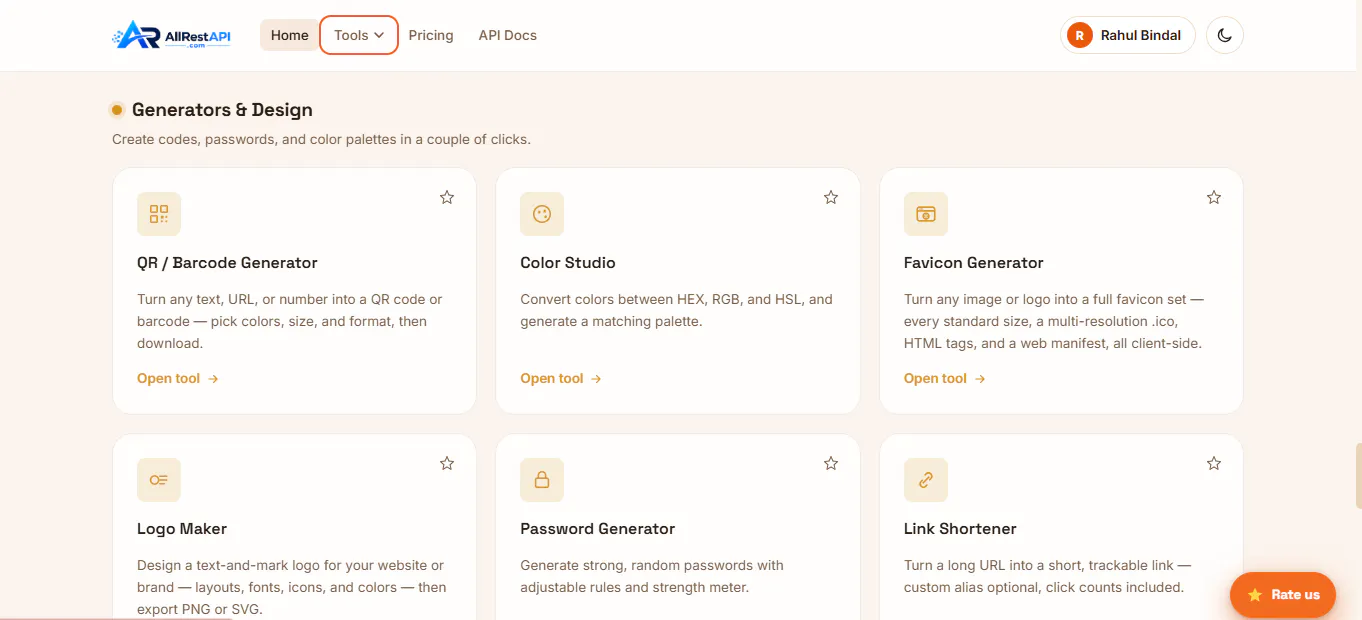This screenshot has height=620, width=1362.
Task: Click the Password Generator title
Action: 598,529
